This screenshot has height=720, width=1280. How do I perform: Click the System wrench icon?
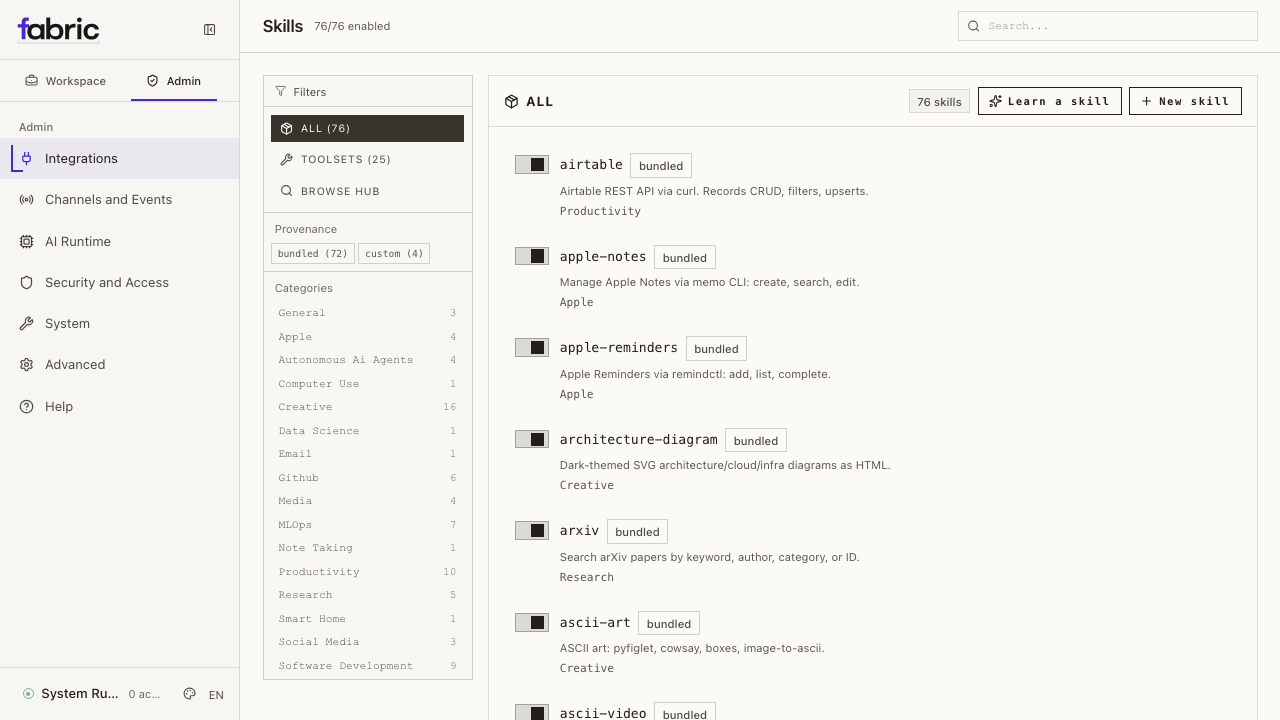(x=27, y=324)
